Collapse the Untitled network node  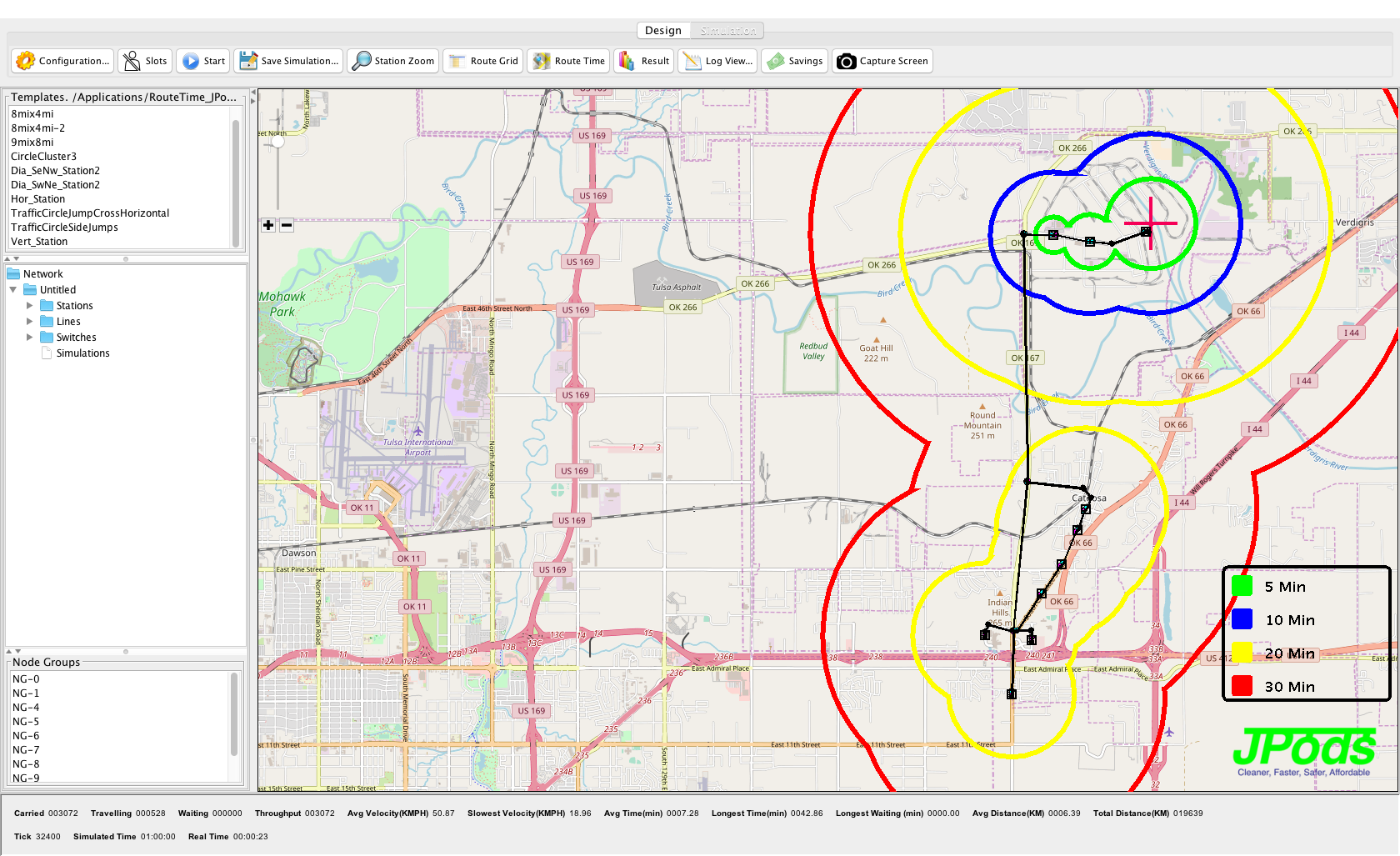pos(13,290)
